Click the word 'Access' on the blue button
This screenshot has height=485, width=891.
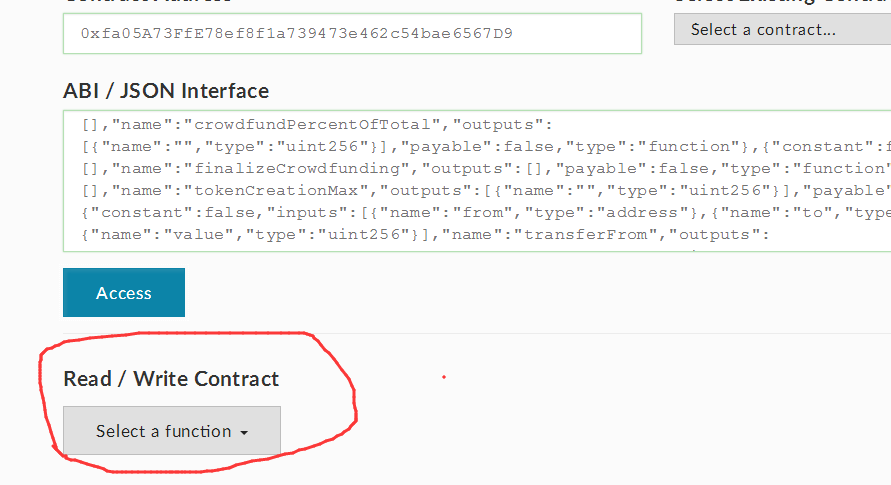click(x=124, y=293)
